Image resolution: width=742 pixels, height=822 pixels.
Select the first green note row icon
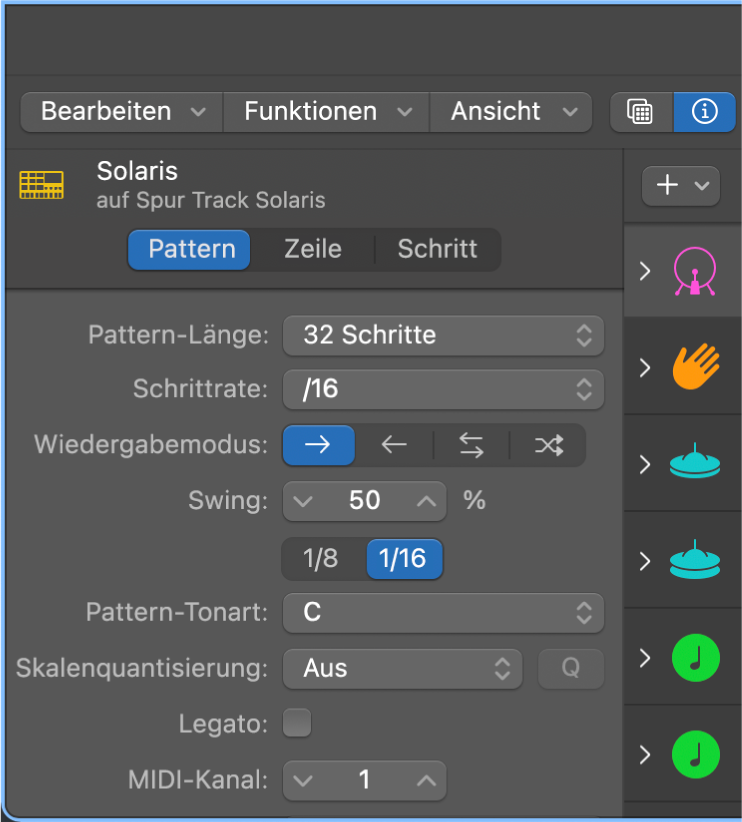pos(694,657)
